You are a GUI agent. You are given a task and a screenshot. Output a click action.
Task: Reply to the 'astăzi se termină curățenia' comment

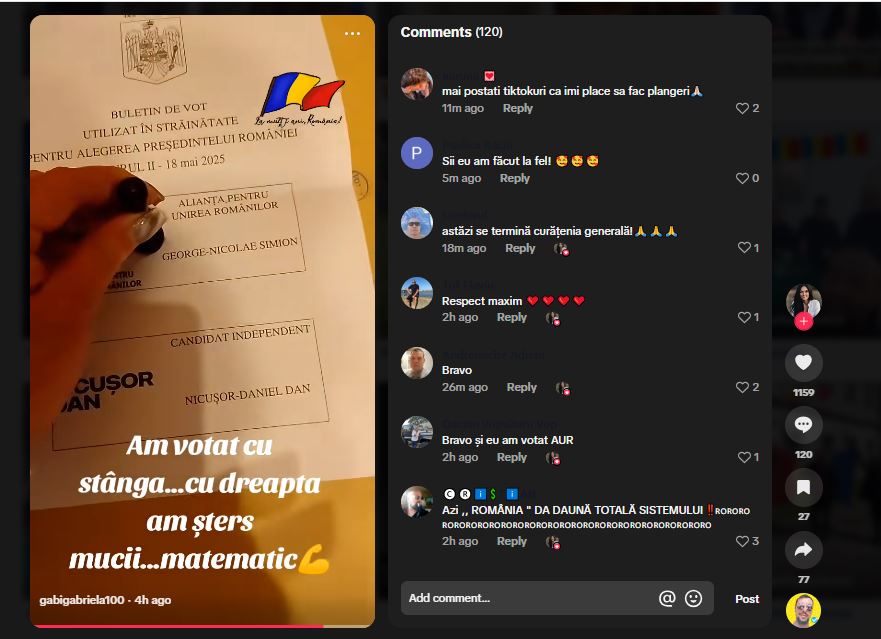(520, 248)
